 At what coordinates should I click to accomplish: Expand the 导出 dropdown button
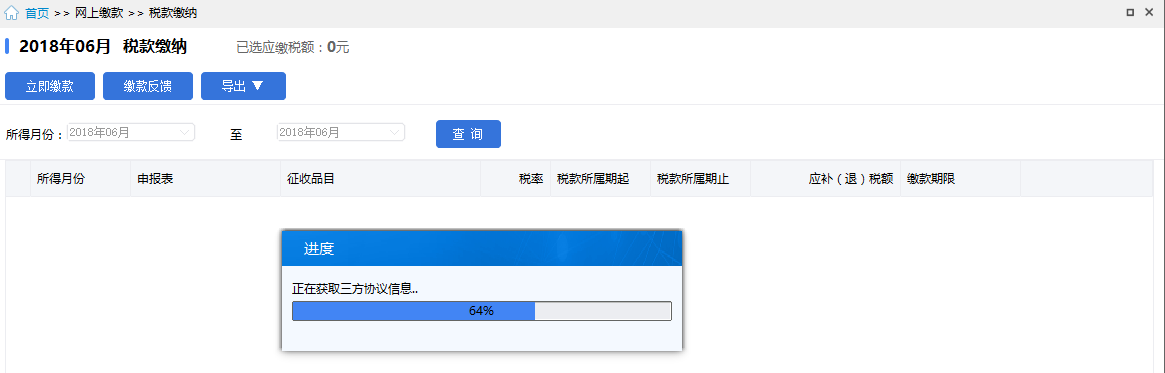coord(243,86)
